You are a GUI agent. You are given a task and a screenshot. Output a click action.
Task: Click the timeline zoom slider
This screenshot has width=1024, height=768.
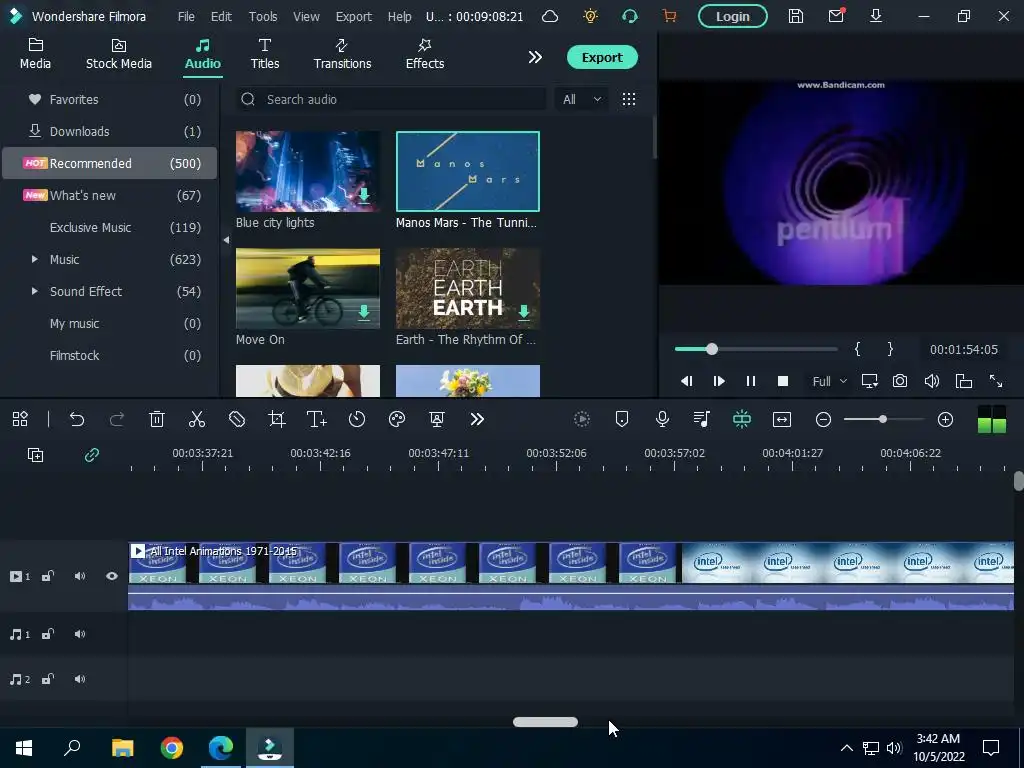pyautogui.click(x=884, y=419)
